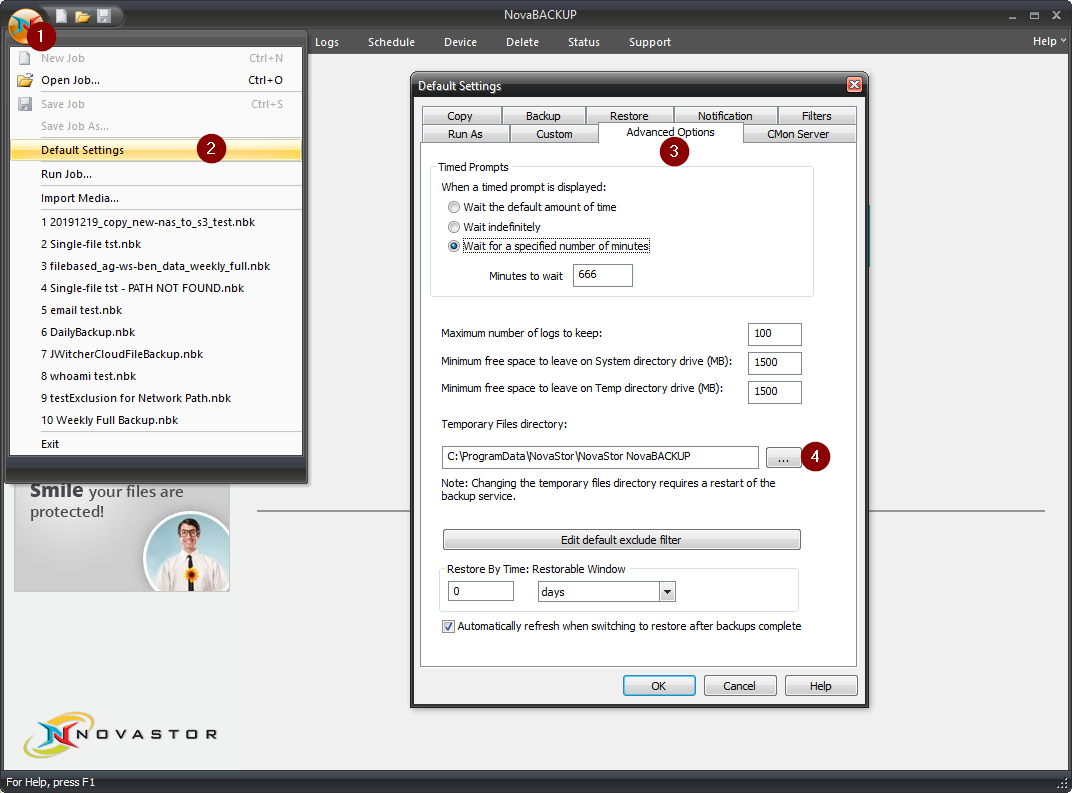
Task: Open the Device tab in main window
Action: point(460,42)
